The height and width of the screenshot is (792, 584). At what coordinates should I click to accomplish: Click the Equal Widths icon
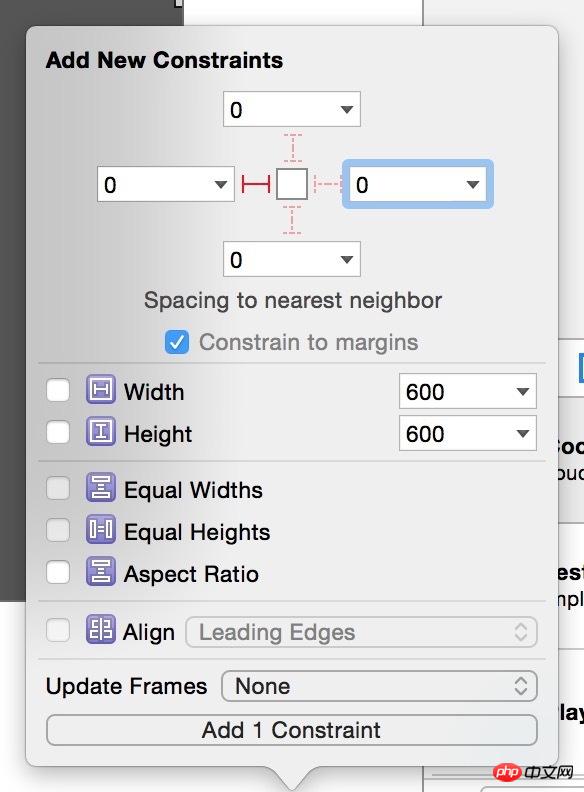coord(101,487)
